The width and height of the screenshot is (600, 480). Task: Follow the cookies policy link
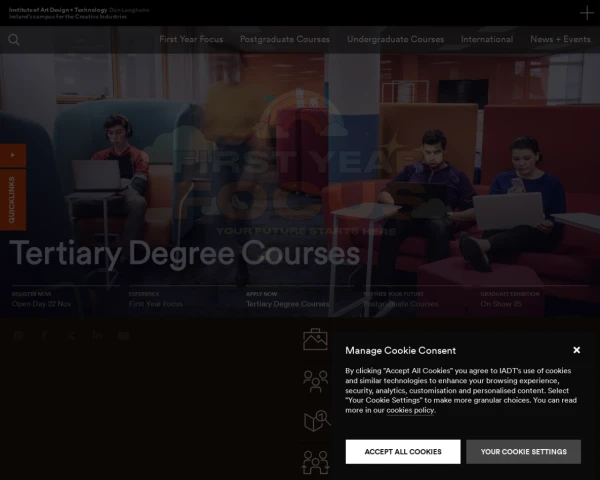[x=410, y=410]
